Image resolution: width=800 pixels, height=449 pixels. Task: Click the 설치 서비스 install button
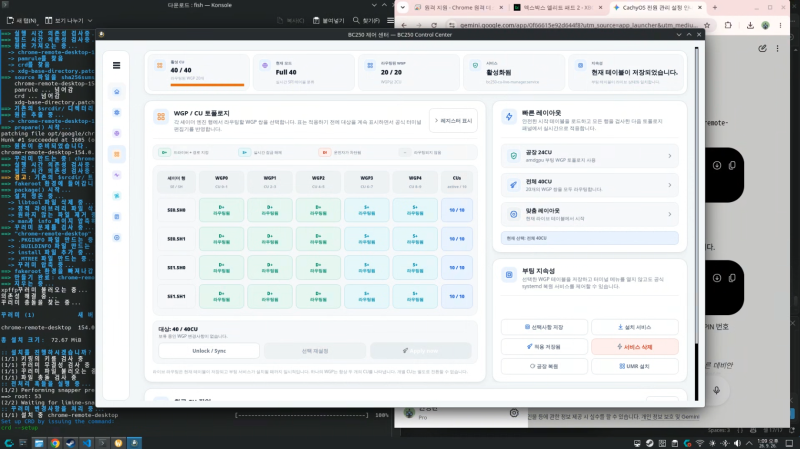coord(635,327)
